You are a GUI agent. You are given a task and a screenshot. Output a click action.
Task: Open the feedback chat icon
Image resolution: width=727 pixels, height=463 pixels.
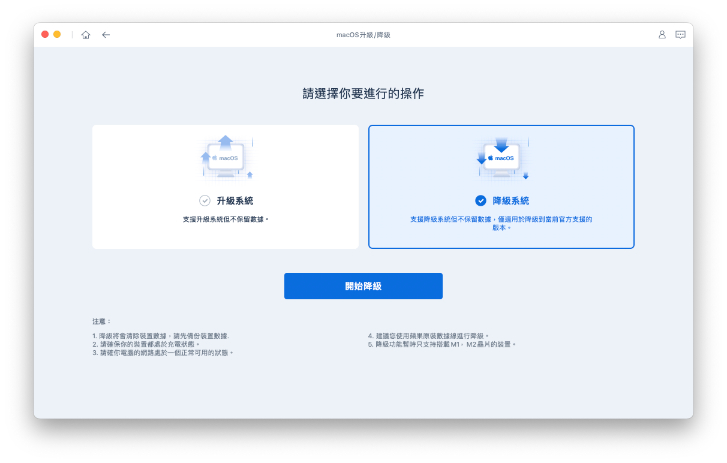click(x=680, y=35)
